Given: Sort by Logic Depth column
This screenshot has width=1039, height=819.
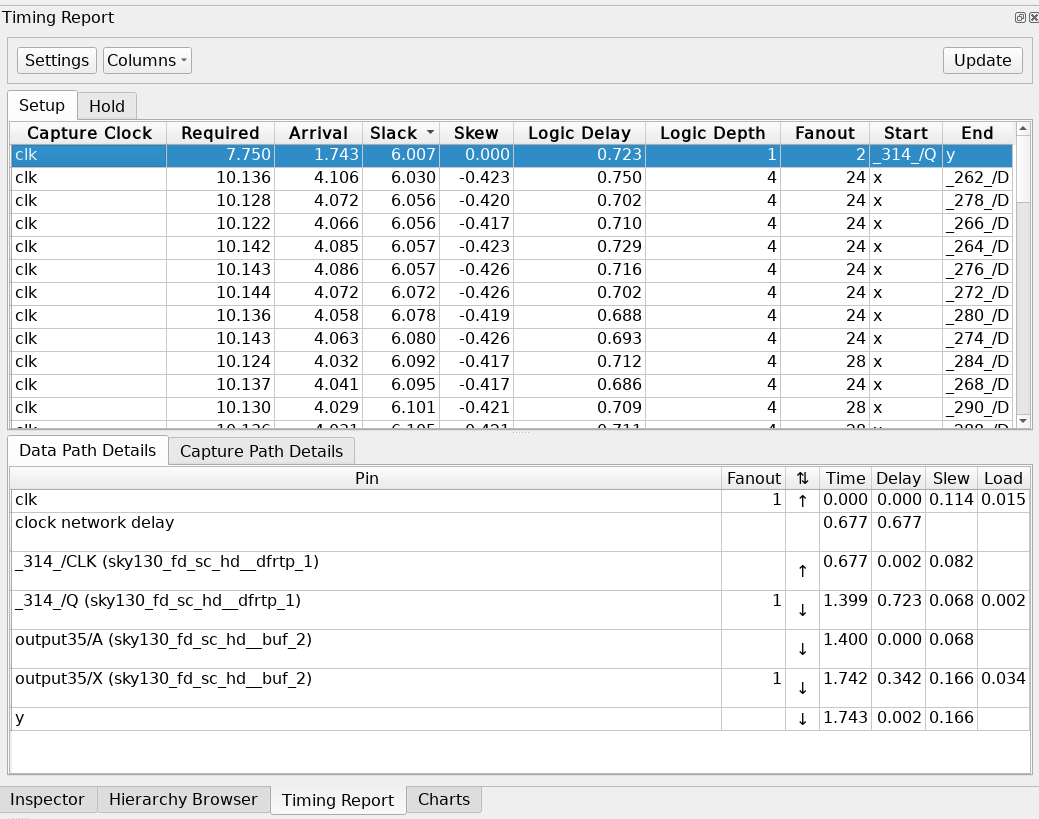Looking at the screenshot, I should (712, 133).
